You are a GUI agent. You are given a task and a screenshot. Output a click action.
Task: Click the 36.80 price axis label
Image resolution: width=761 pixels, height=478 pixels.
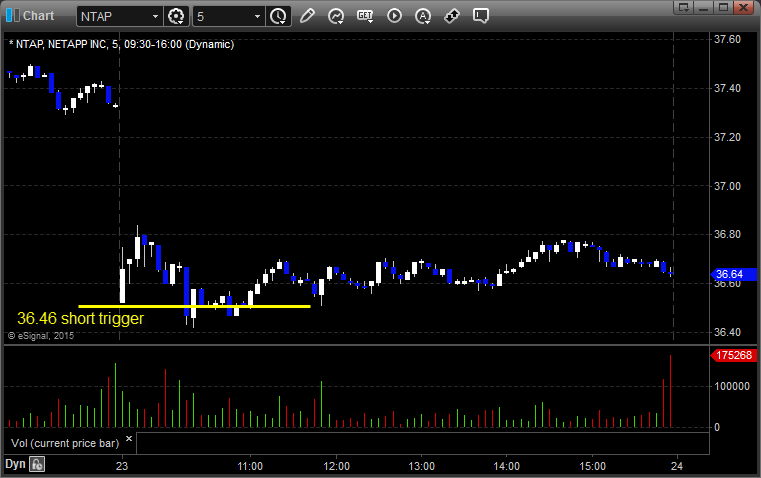728,234
